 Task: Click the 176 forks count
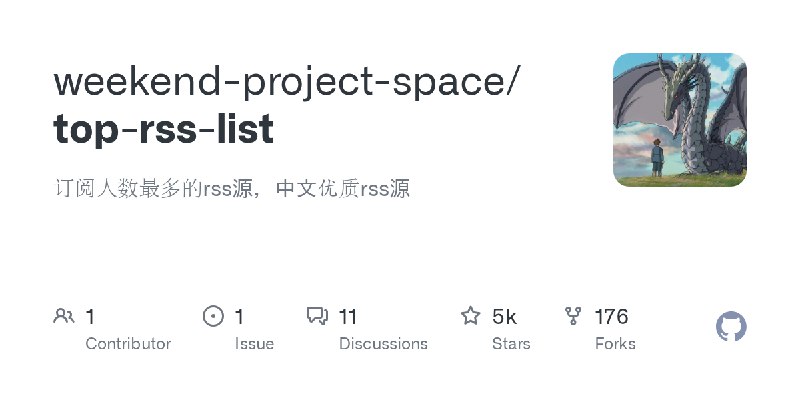[x=611, y=317]
